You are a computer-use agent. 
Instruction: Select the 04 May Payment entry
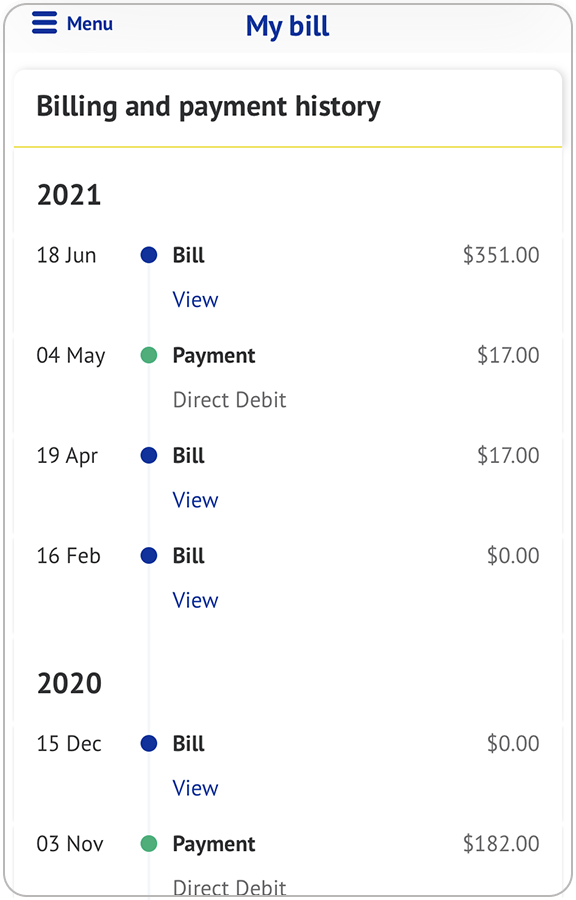tap(213, 356)
